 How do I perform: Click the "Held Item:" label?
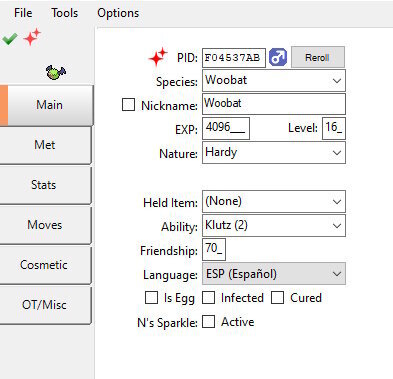pyautogui.click(x=170, y=202)
